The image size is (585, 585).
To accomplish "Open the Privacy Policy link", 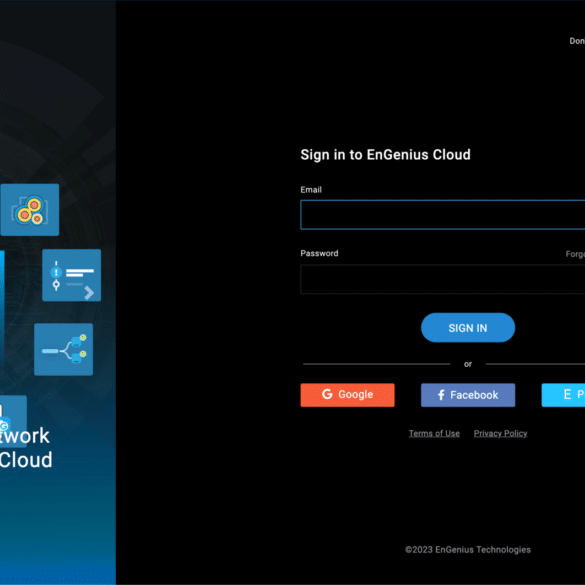I will pyautogui.click(x=500, y=433).
